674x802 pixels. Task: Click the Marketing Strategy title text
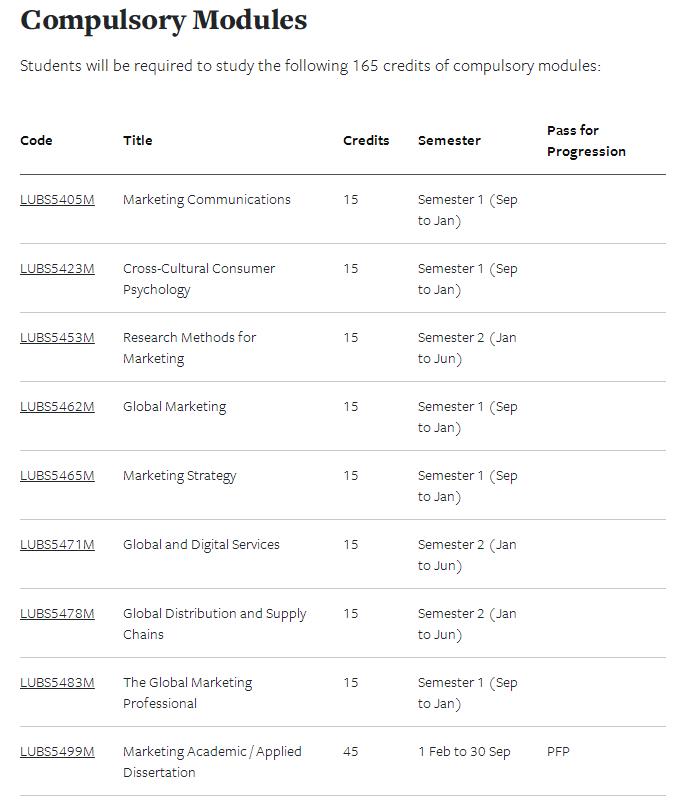click(x=179, y=476)
